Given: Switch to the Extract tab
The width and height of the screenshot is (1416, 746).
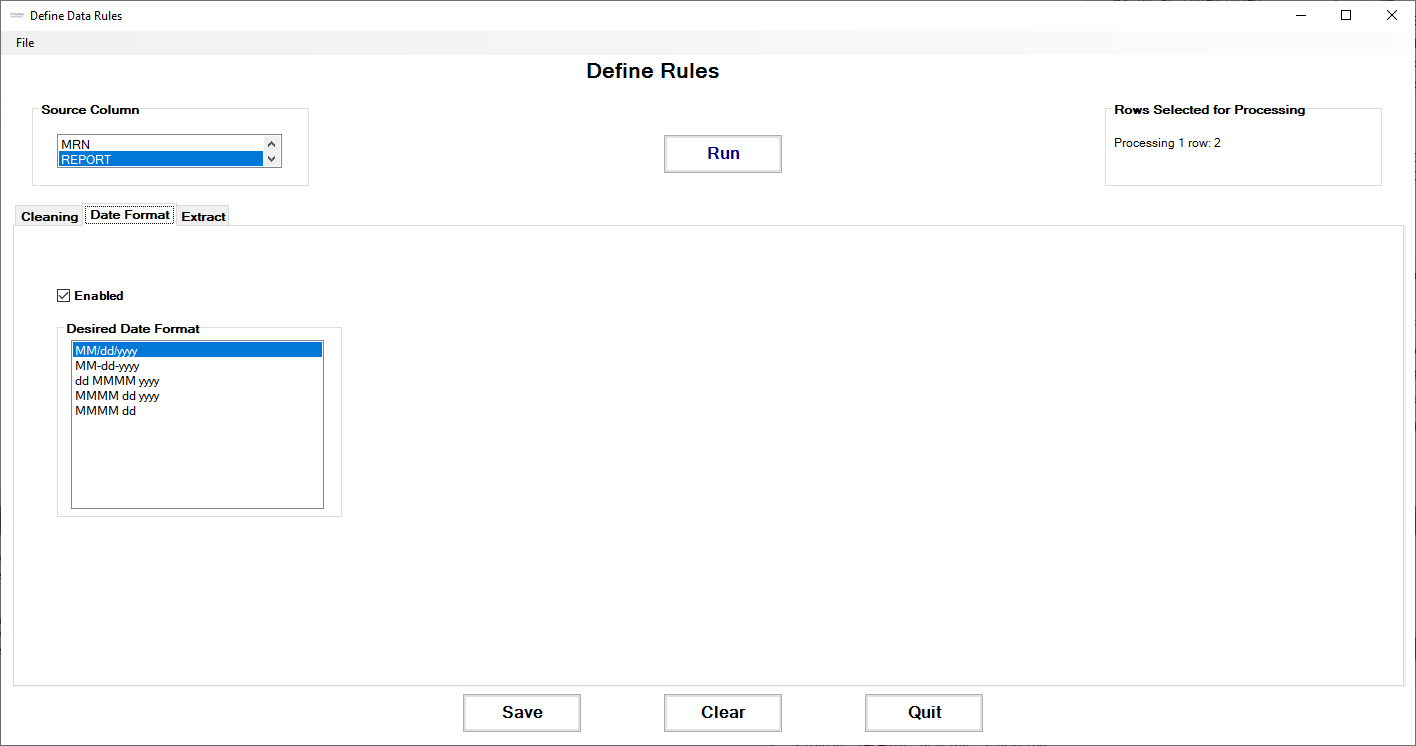Looking at the screenshot, I should pos(203,216).
